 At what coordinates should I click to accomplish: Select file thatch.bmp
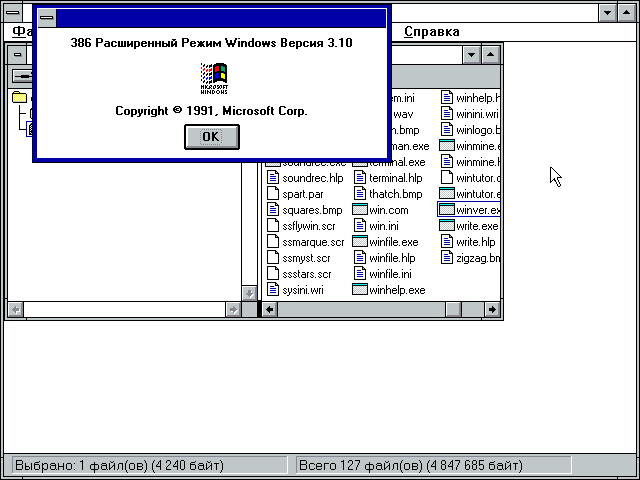point(388,194)
